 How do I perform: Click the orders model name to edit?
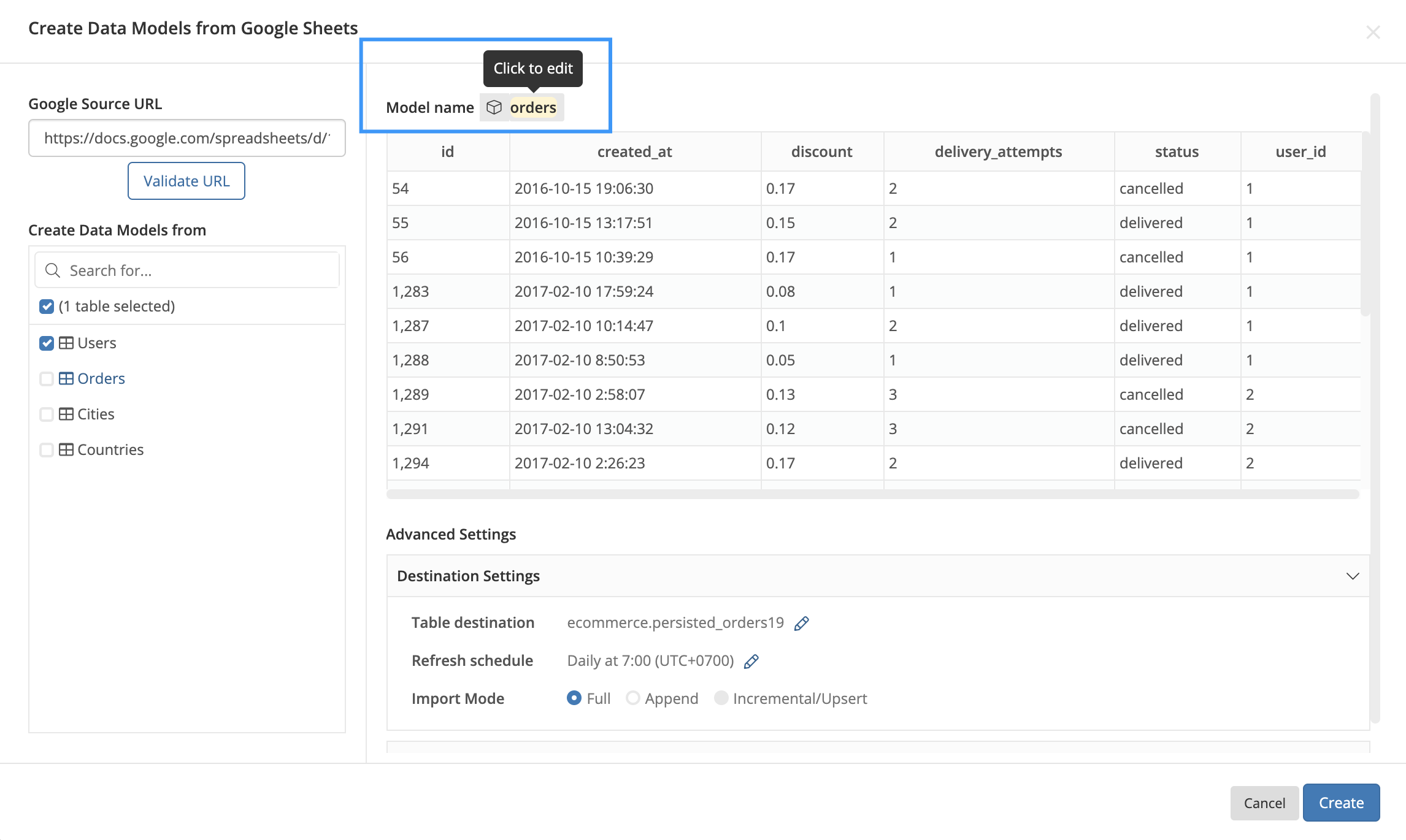(533, 107)
